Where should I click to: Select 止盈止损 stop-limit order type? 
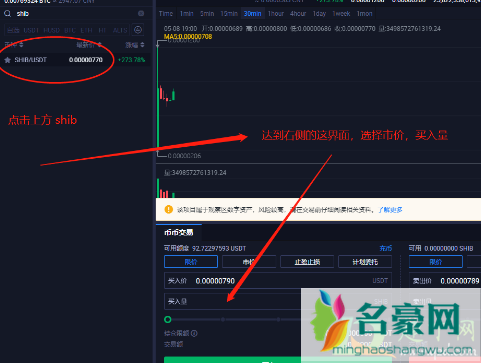coord(307,262)
